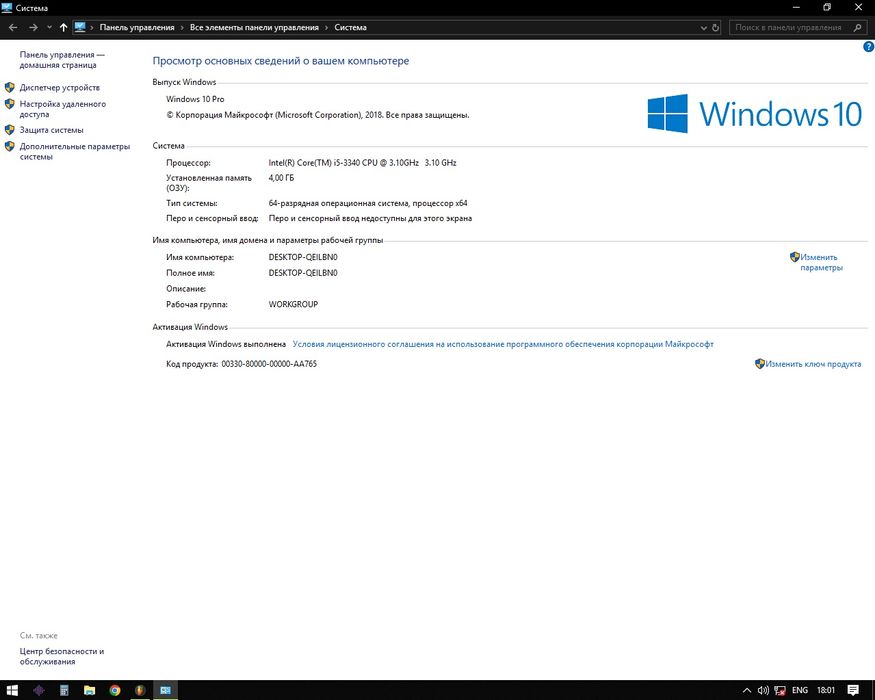The width and height of the screenshot is (875, 700).
Task: Click shield icon beside 'Диспетчер устройств'
Action: click(x=9, y=88)
